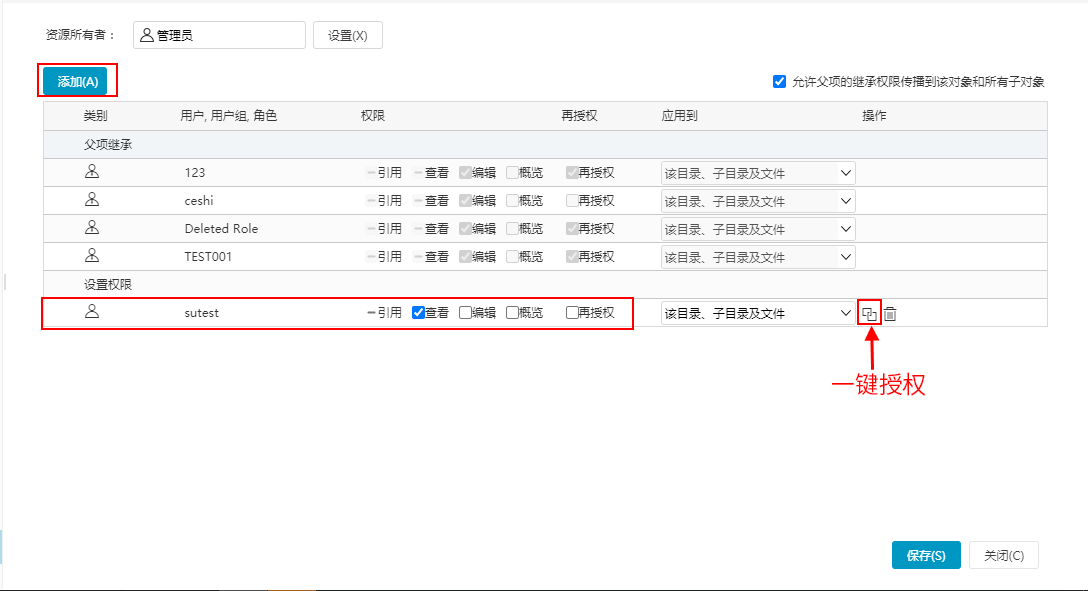Image resolution: width=1088 pixels, height=591 pixels.
Task: Delete the sutest permission row
Action: click(x=890, y=314)
